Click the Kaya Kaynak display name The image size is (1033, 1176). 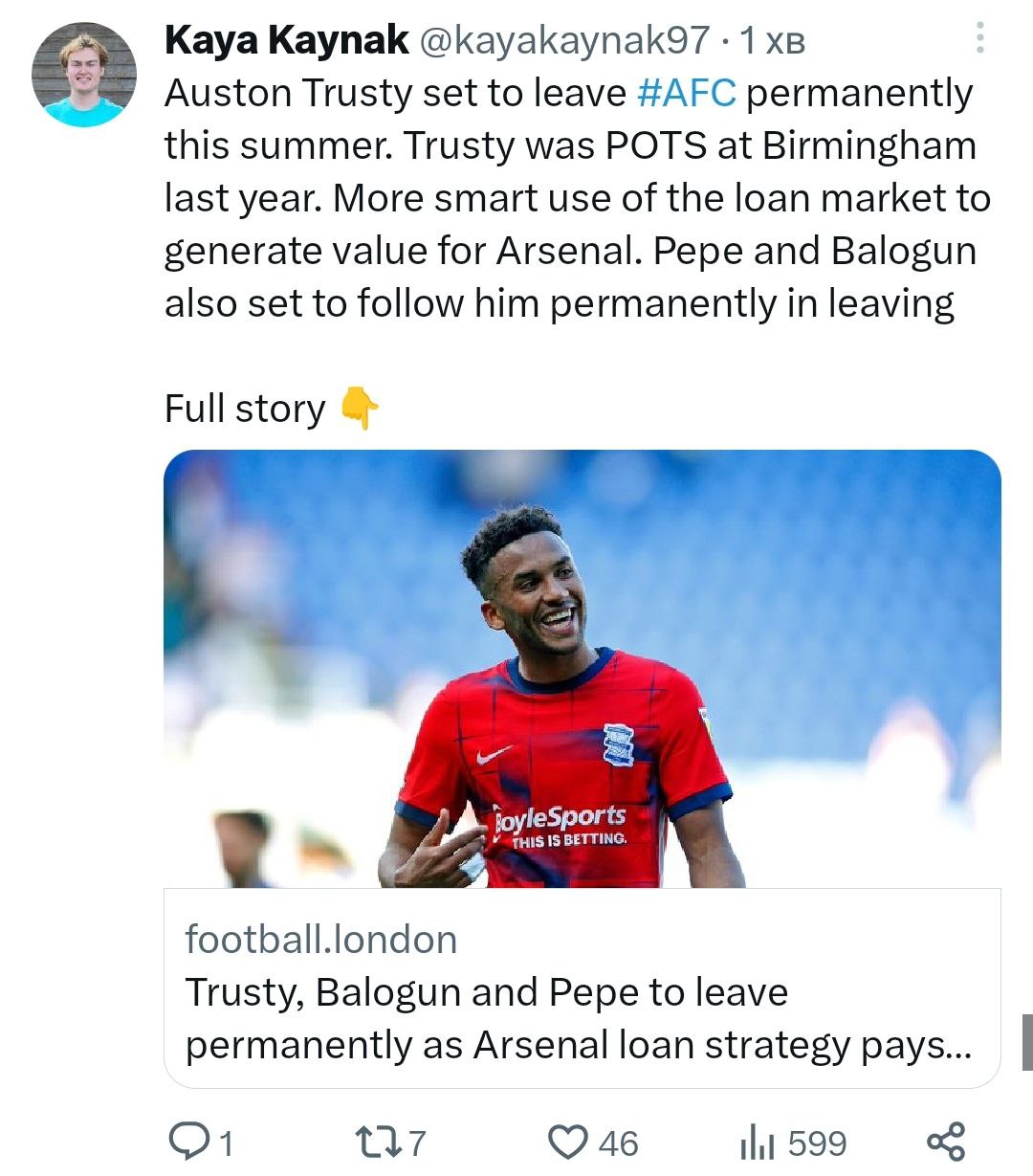[x=287, y=40]
